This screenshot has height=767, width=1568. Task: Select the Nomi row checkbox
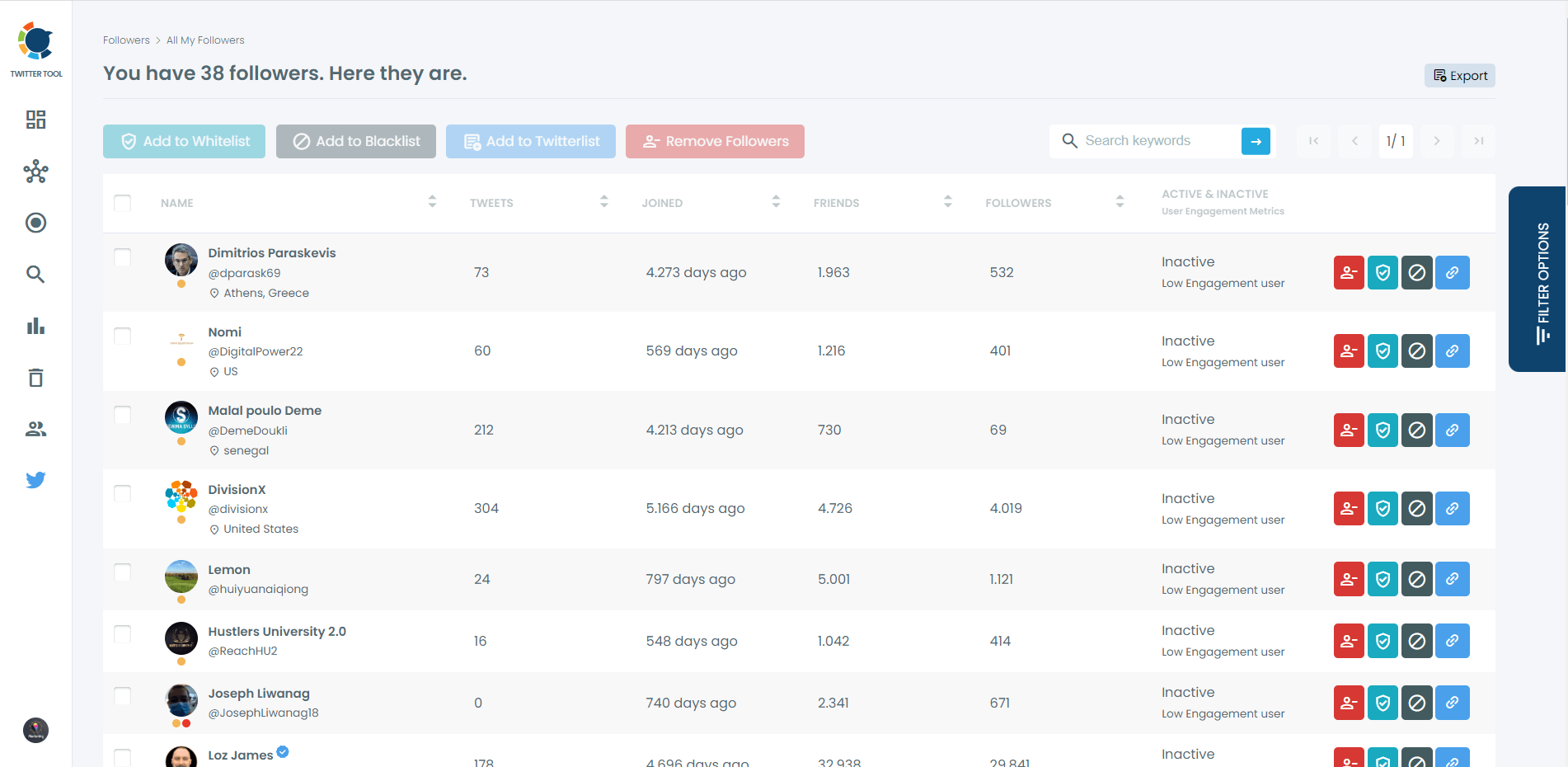(122, 336)
